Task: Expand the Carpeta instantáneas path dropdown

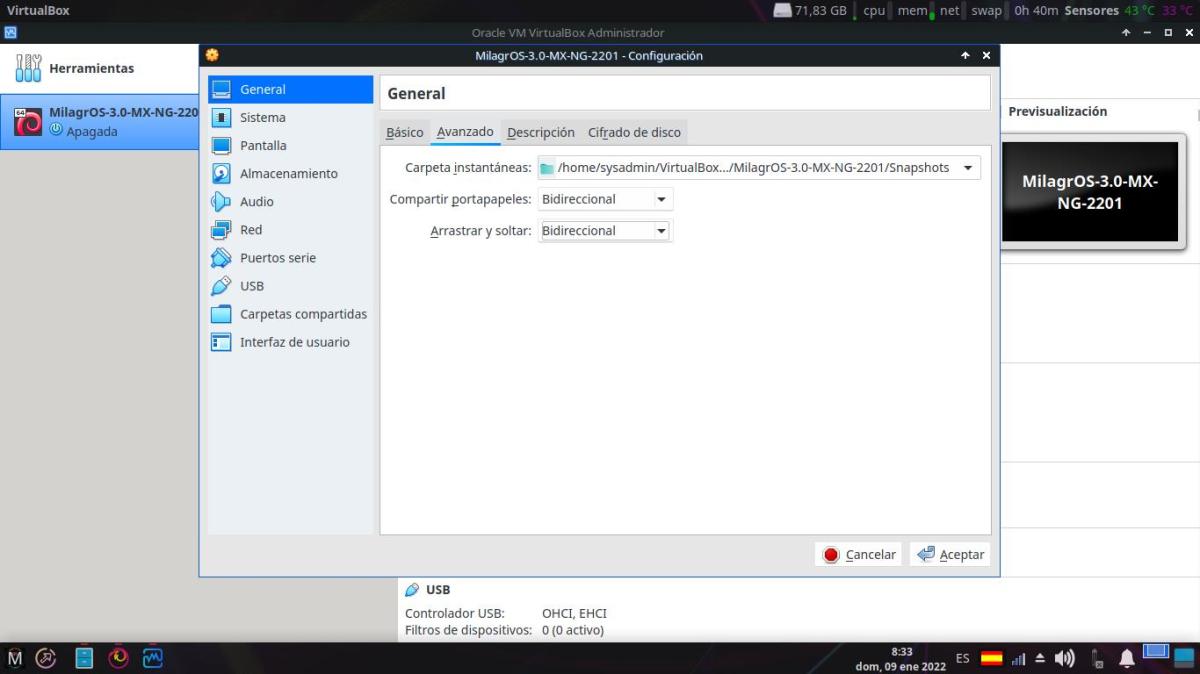Action: click(x=967, y=168)
